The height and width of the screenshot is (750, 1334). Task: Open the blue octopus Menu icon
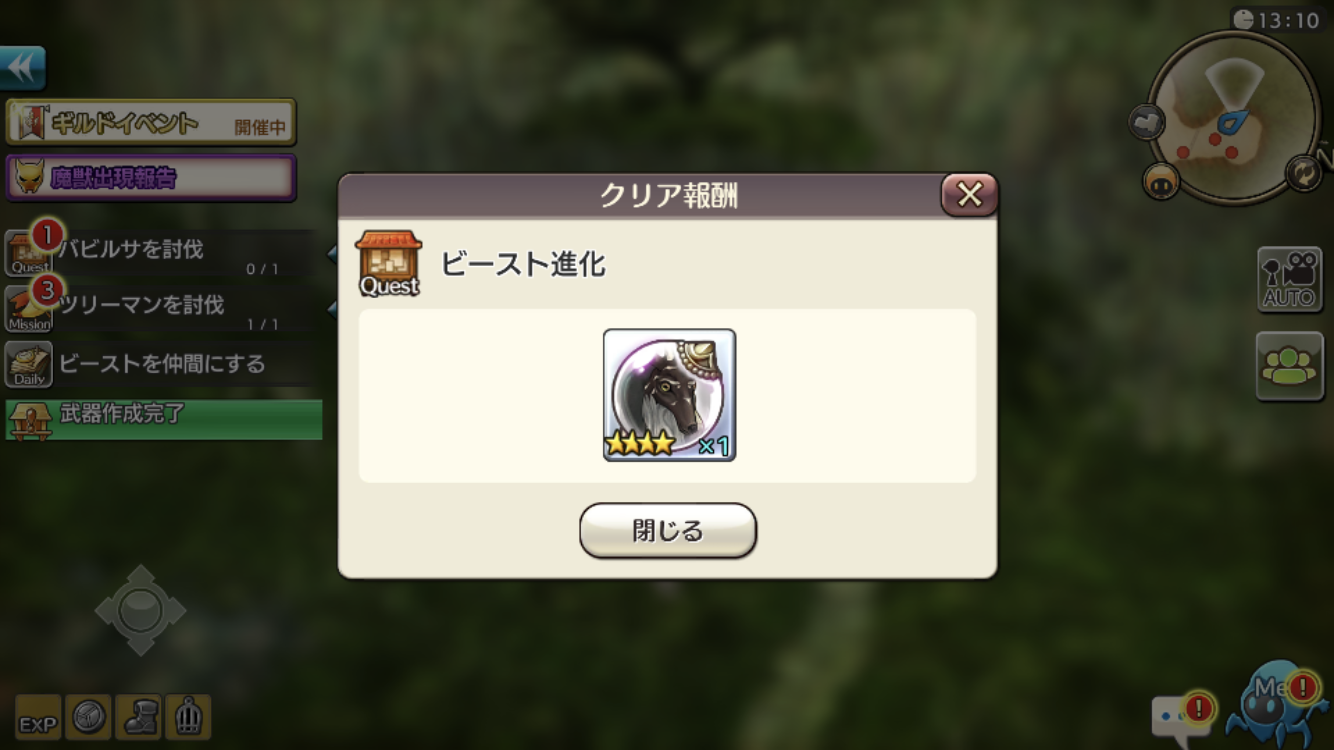click(1274, 703)
